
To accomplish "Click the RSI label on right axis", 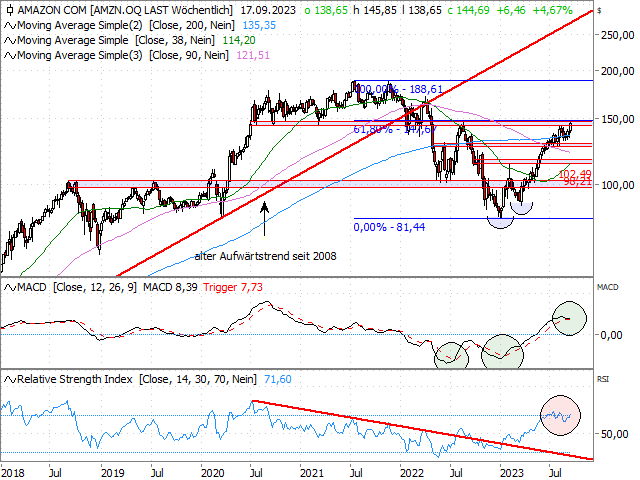I will coord(603,379).
